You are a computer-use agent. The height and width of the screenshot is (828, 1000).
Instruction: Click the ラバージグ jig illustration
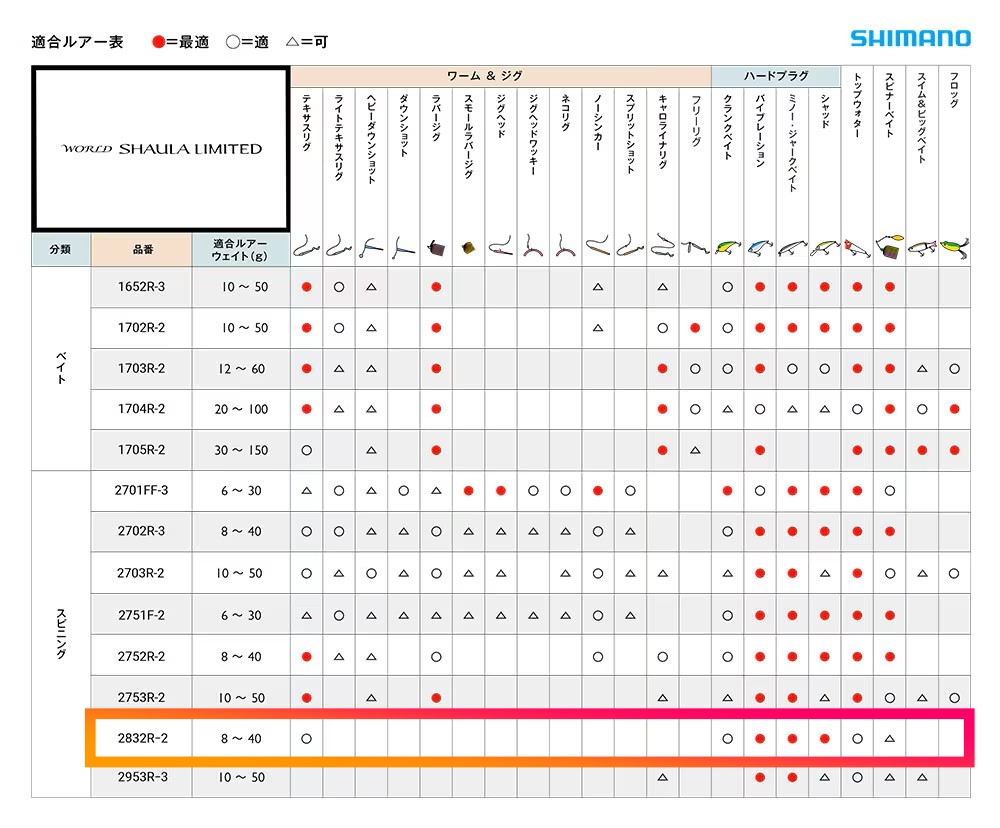point(436,248)
